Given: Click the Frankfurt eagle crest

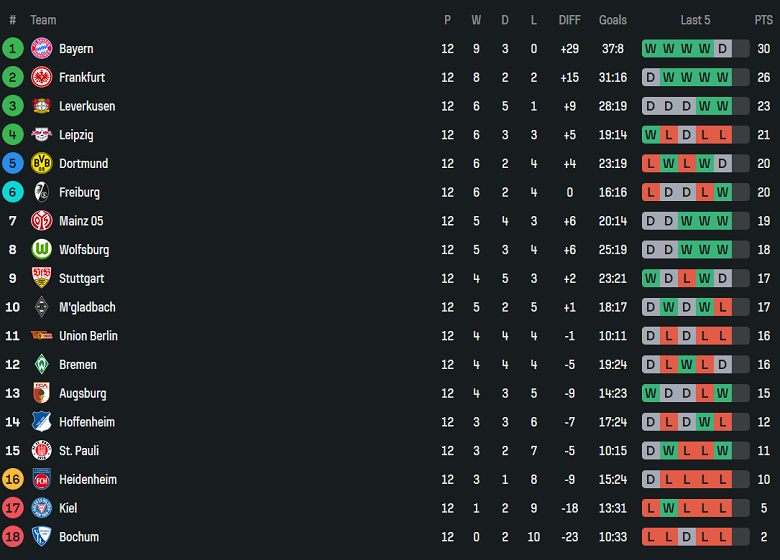Looking at the screenshot, I should [x=42, y=78].
